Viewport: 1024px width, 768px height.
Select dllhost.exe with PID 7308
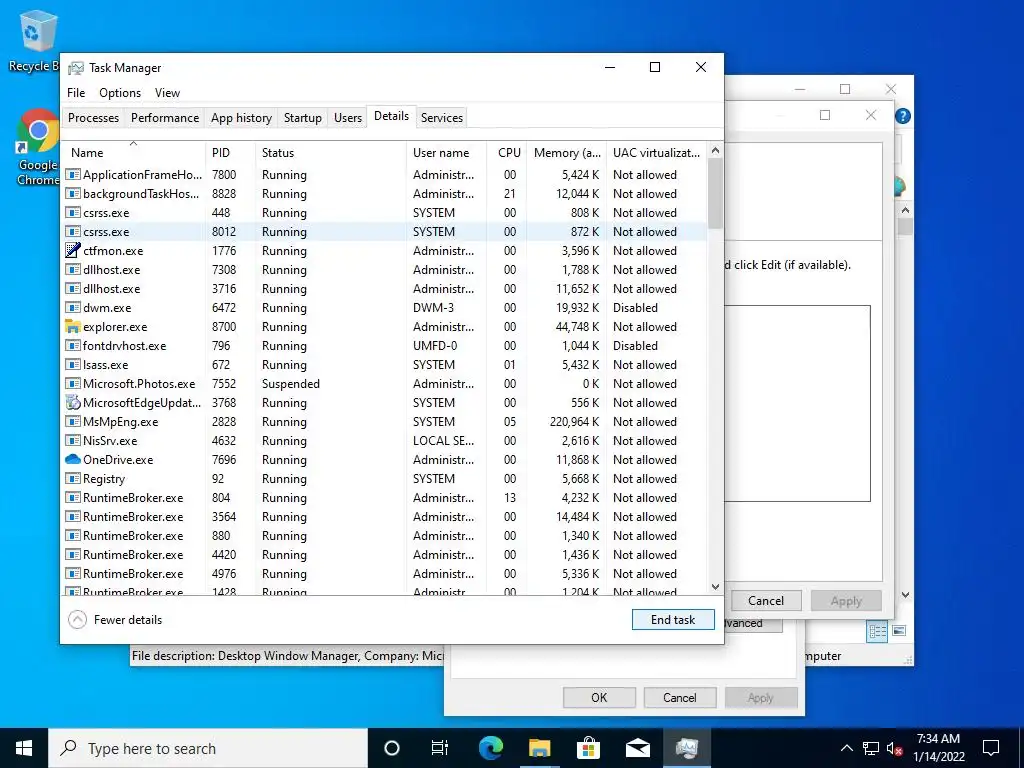[x=385, y=270]
